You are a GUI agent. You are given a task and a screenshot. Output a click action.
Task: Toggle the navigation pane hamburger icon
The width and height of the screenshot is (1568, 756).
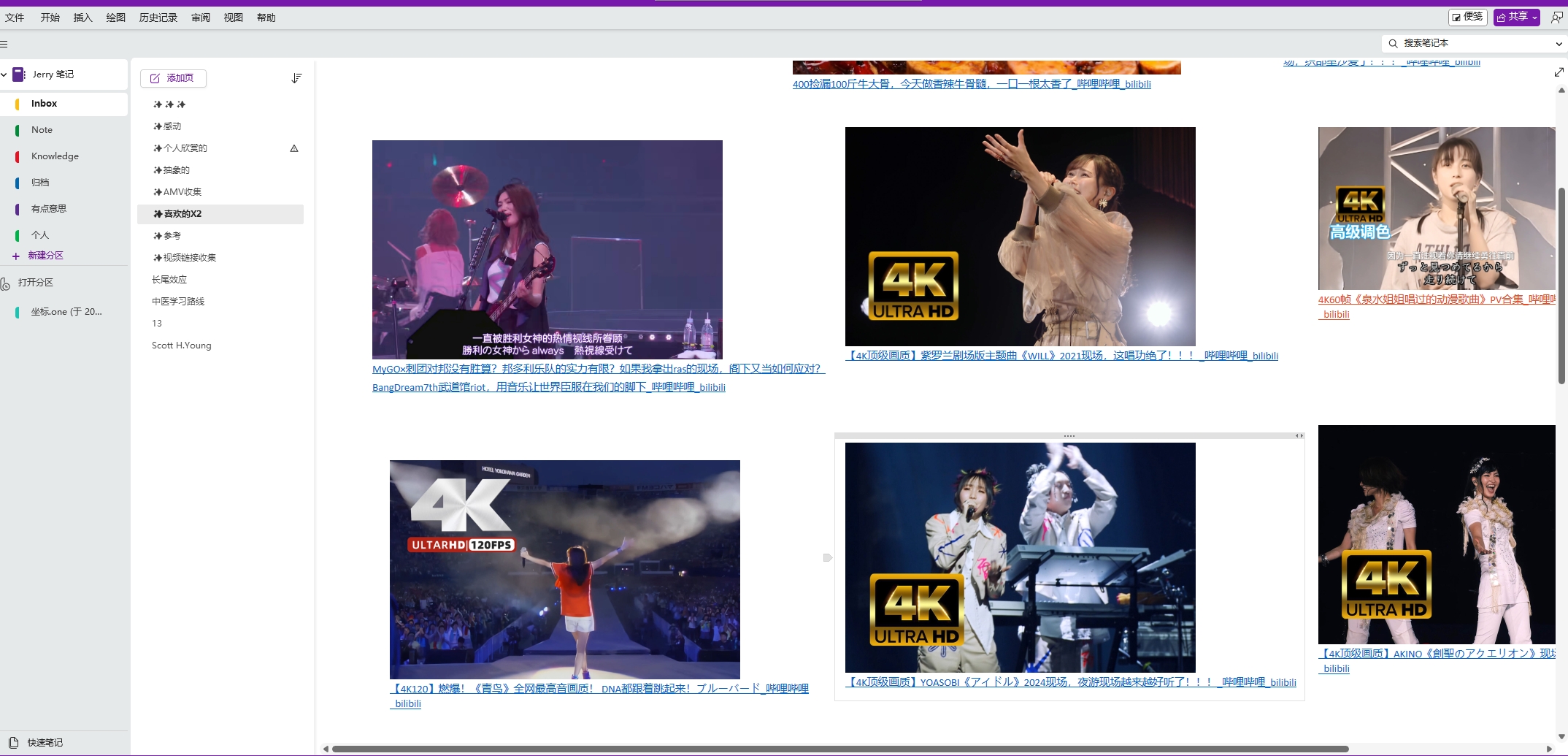click(4, 45)
